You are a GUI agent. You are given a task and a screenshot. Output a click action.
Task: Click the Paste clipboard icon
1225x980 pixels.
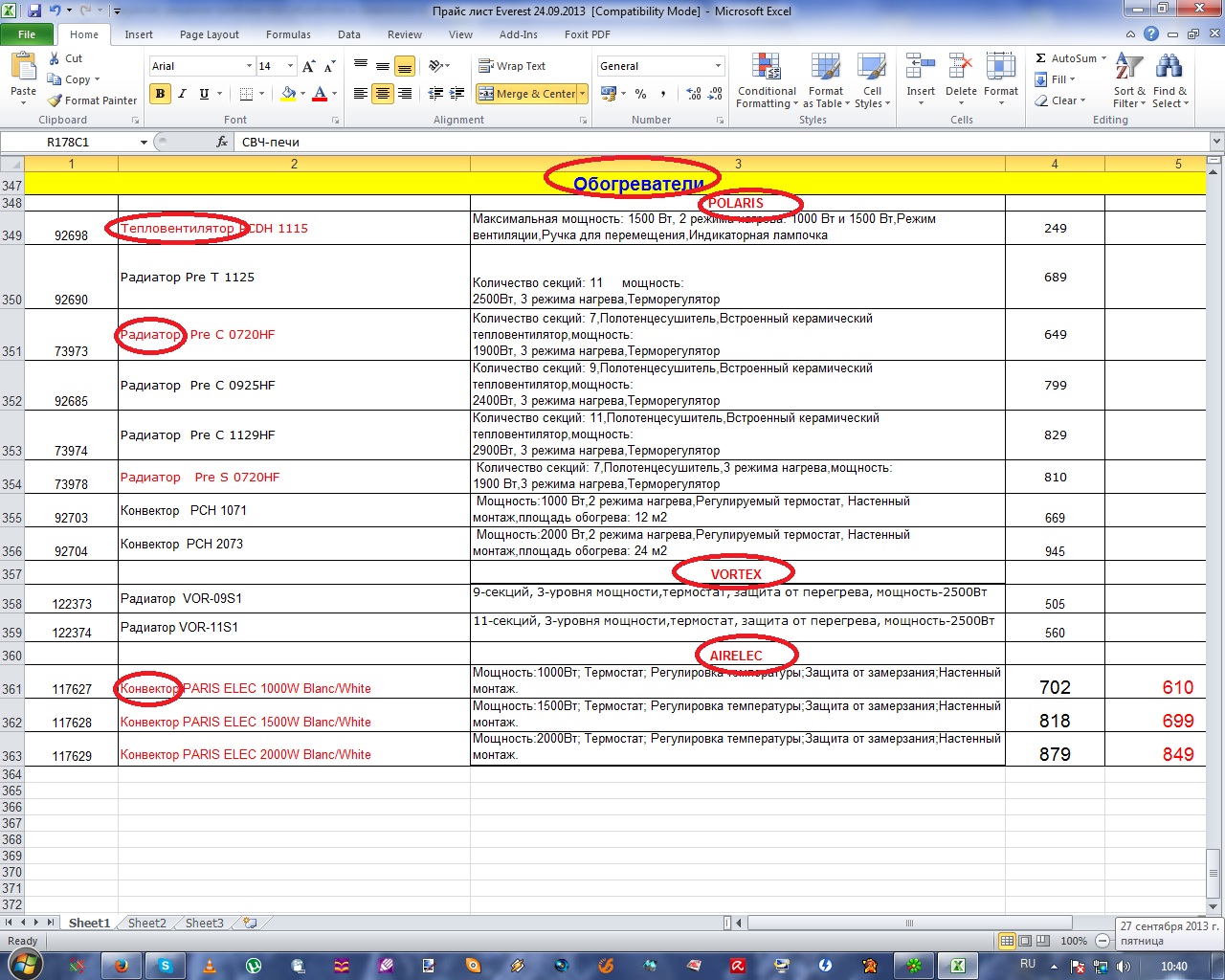[x=23, y=67]
